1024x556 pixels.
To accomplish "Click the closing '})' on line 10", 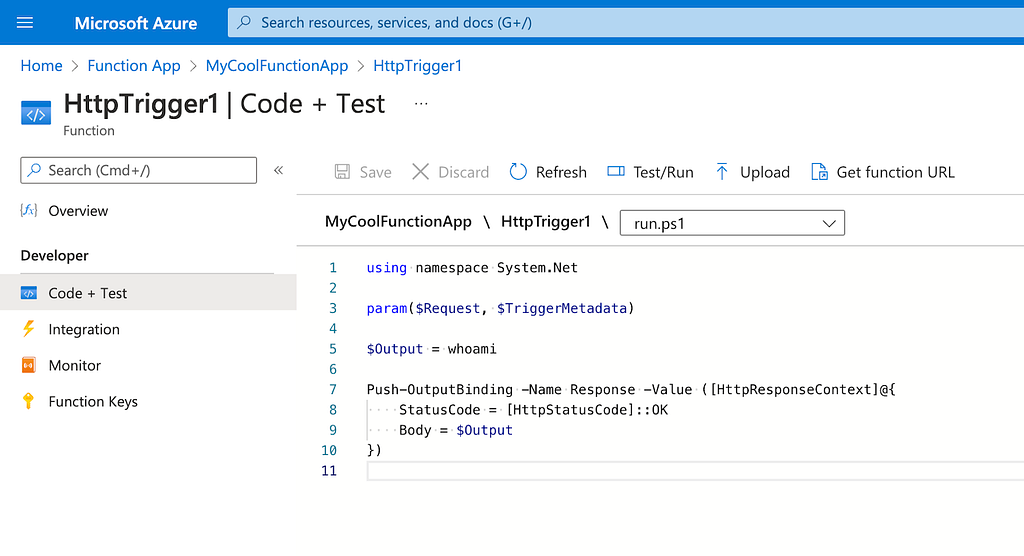I will 374,450.
